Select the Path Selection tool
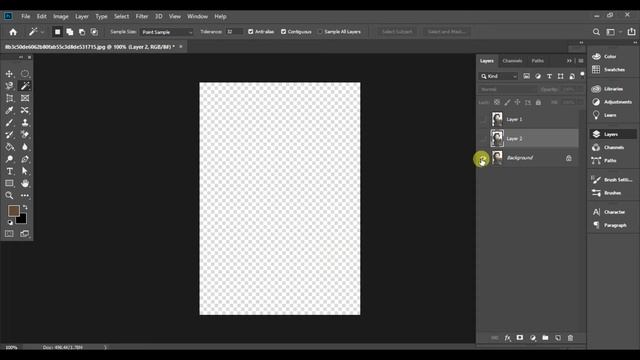 tap(25, 171)
